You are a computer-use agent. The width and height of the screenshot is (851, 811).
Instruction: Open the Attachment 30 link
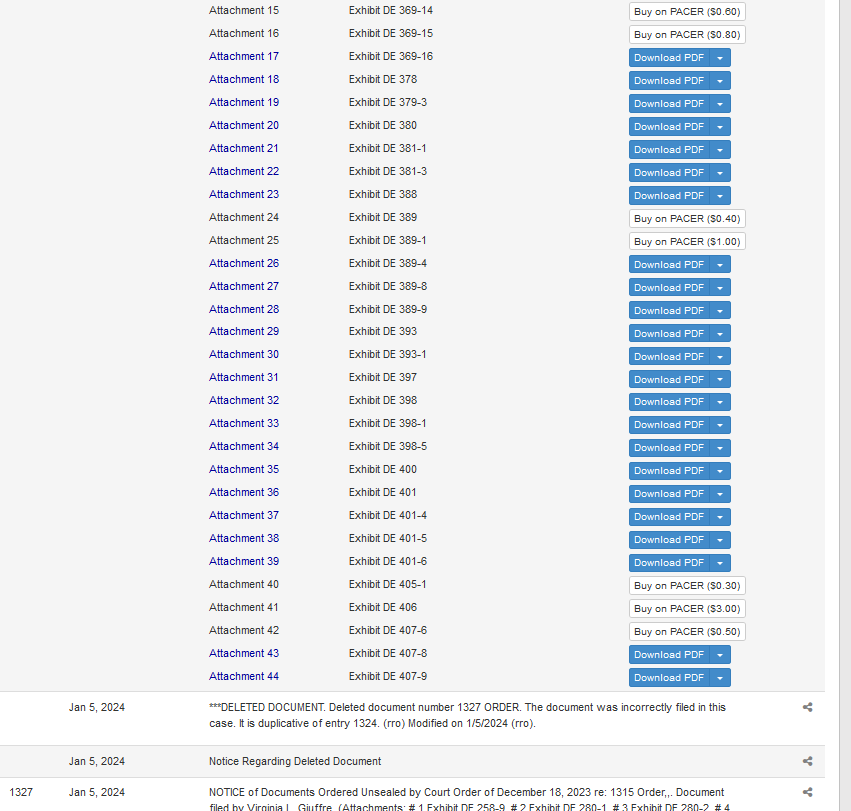tap(244, 354)
